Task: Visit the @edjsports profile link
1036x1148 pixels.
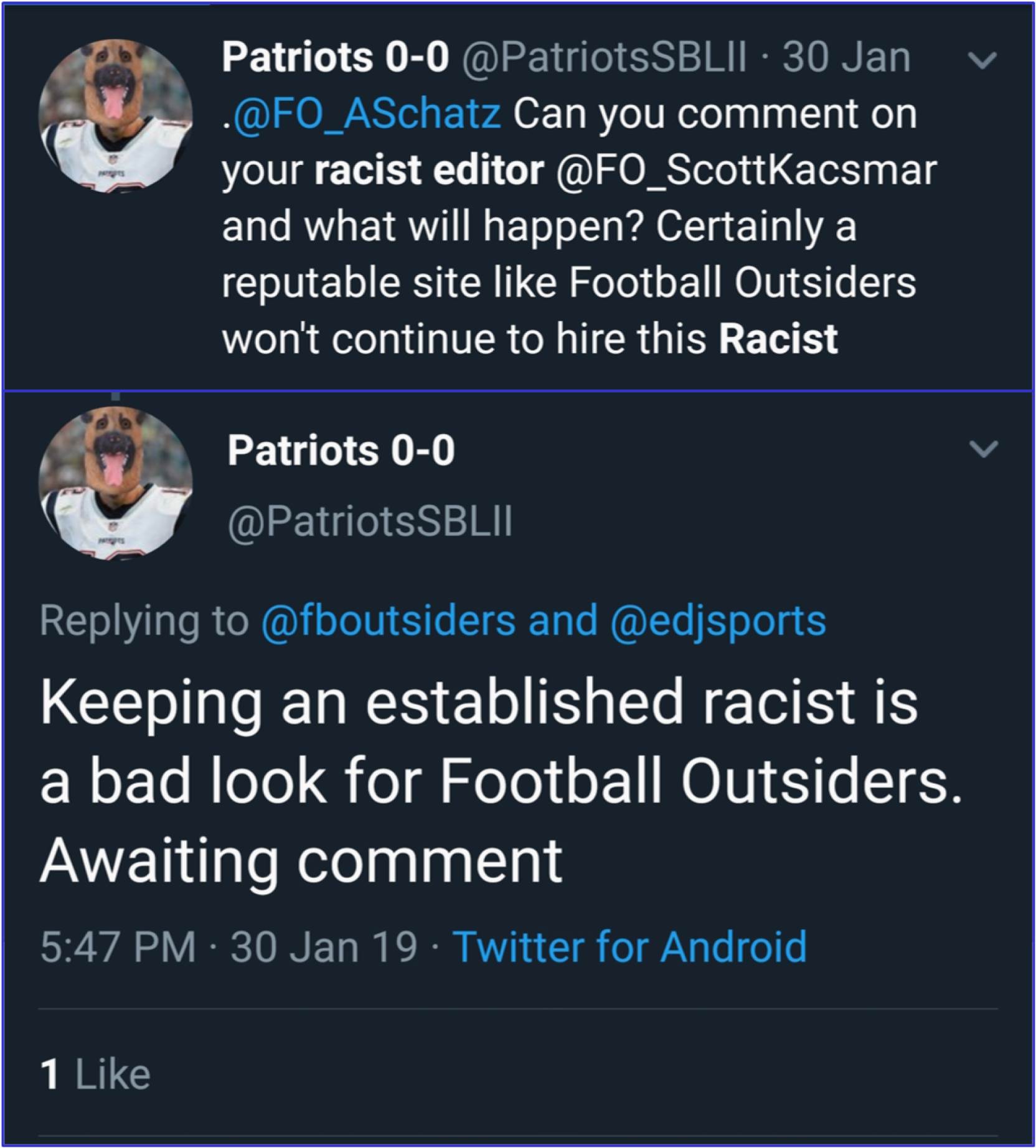Action: point(718,621)
